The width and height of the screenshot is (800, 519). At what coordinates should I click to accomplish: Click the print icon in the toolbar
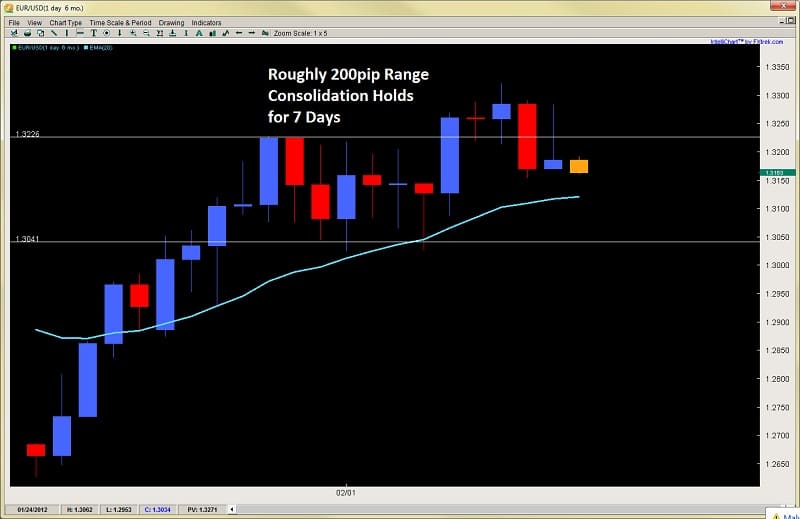28,33
